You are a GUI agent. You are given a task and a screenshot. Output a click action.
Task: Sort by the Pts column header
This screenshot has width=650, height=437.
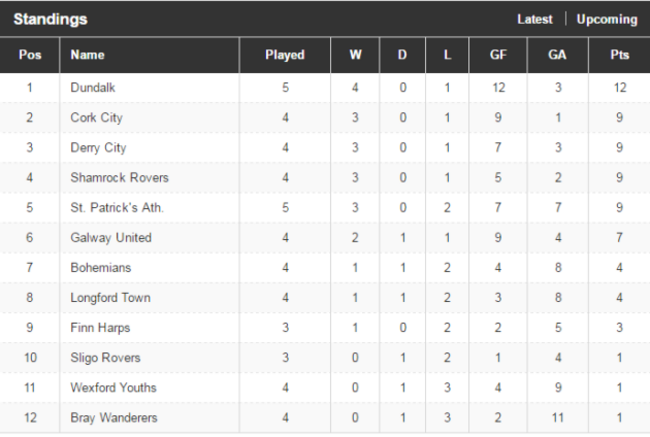[x=619, y=55]
